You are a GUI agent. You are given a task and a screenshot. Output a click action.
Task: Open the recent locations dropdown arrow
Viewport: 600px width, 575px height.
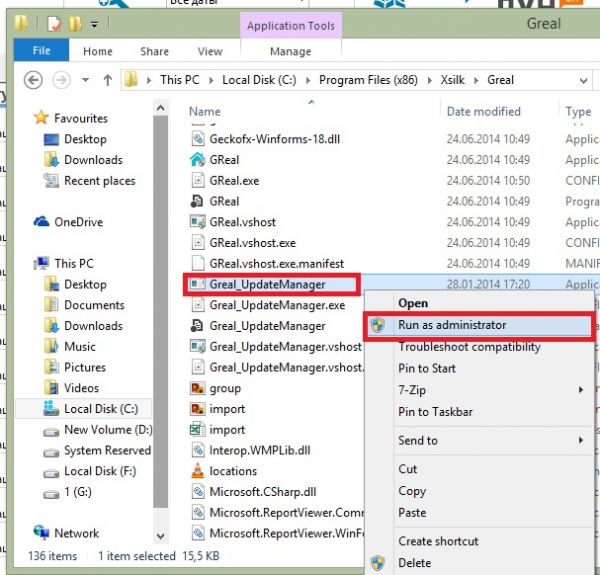(85, 80)
